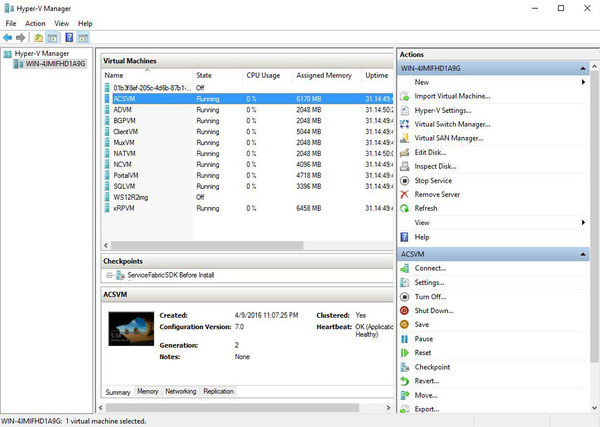Switch to the Memory tab
Viewport: 600px width, 427px height.
click(x=148, y=391)
